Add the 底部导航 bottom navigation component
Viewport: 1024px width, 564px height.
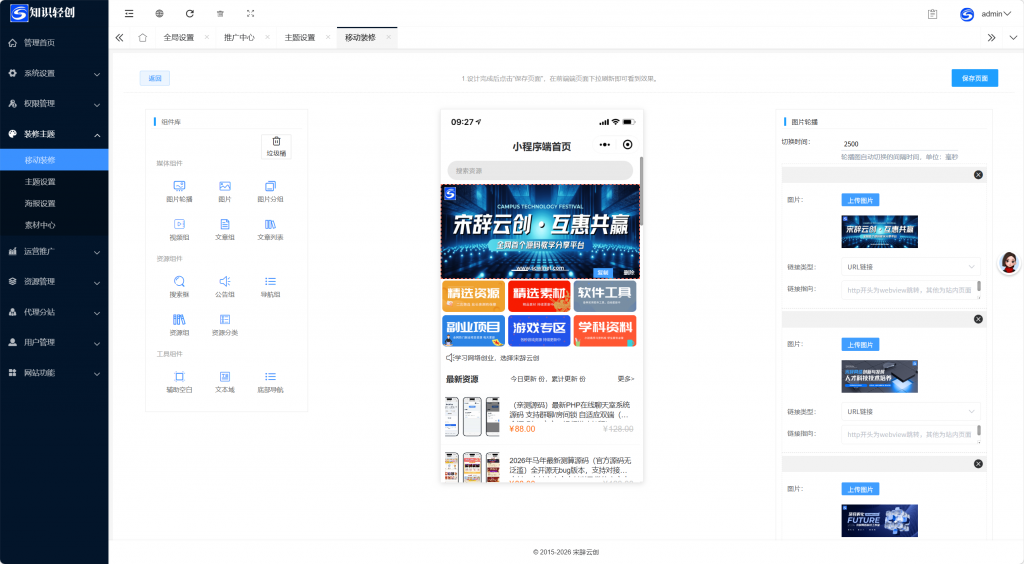[270, 382]
